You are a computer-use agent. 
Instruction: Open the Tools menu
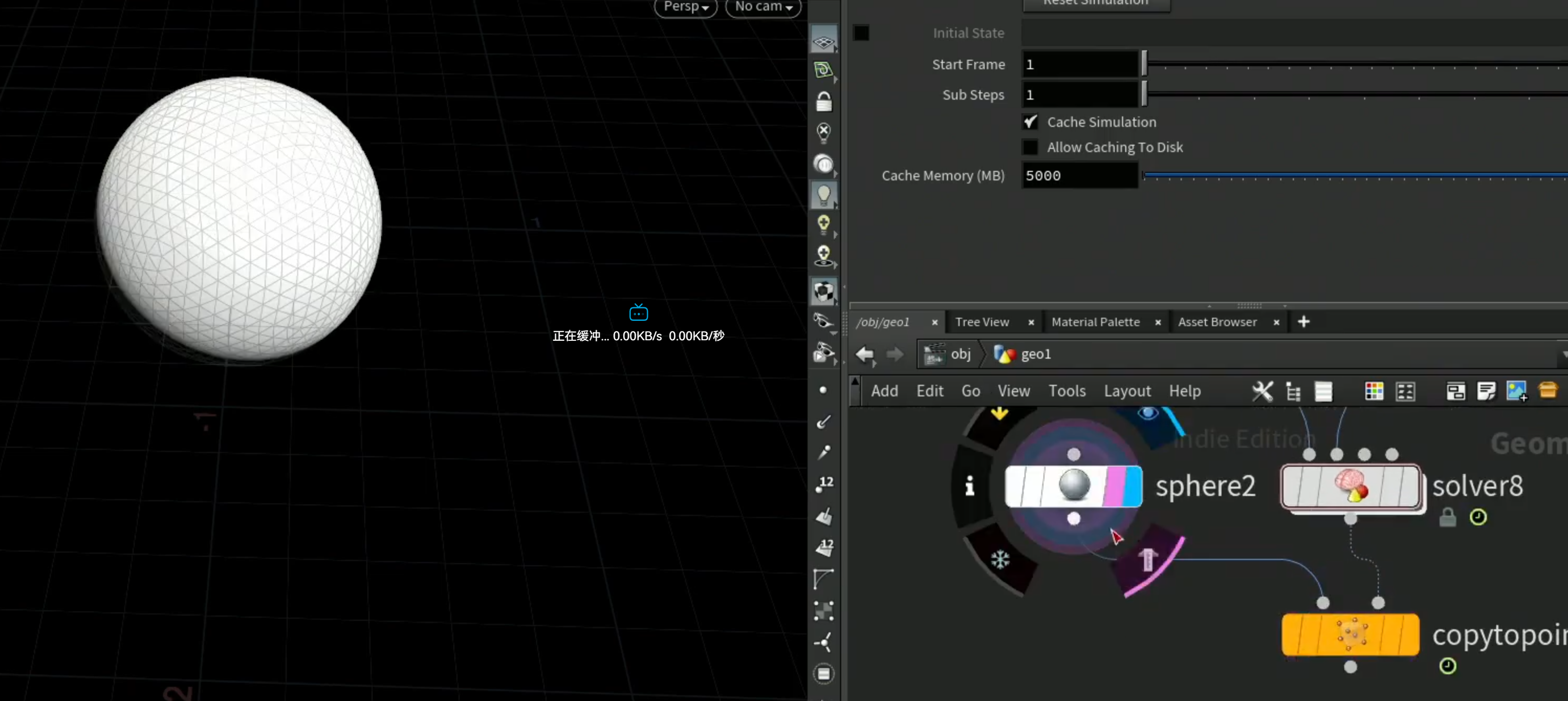click(x=1066, y=391)
